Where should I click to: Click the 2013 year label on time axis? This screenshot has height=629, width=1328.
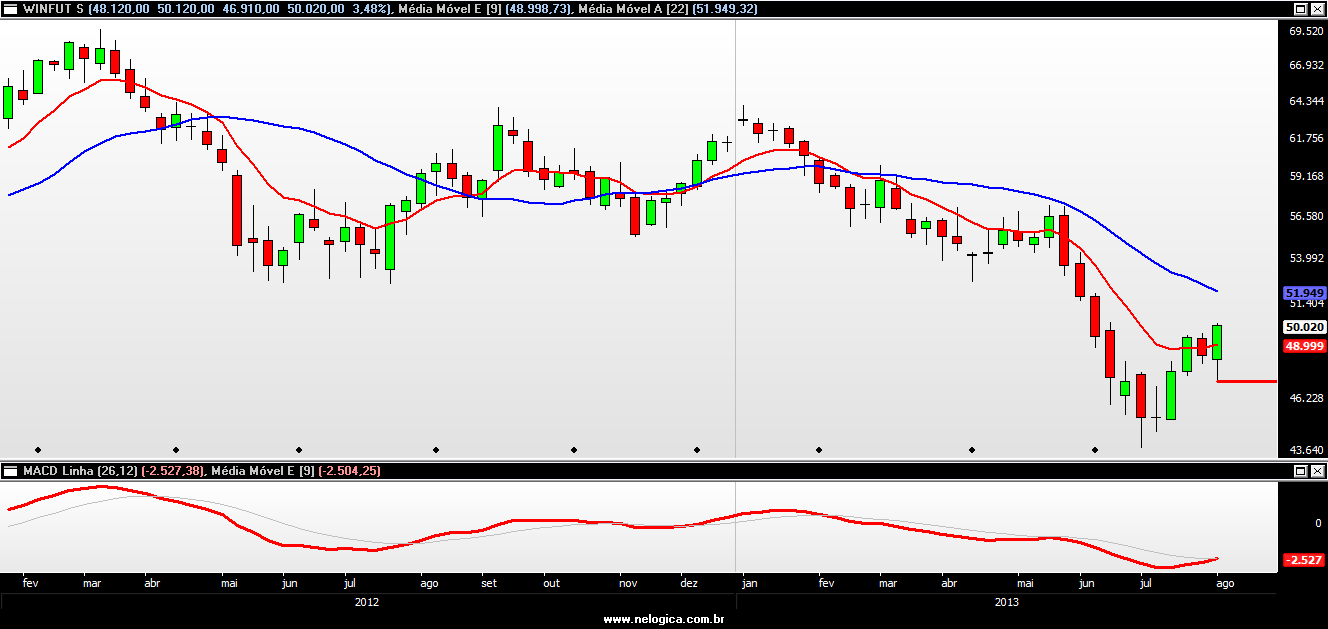[1007, 602]
